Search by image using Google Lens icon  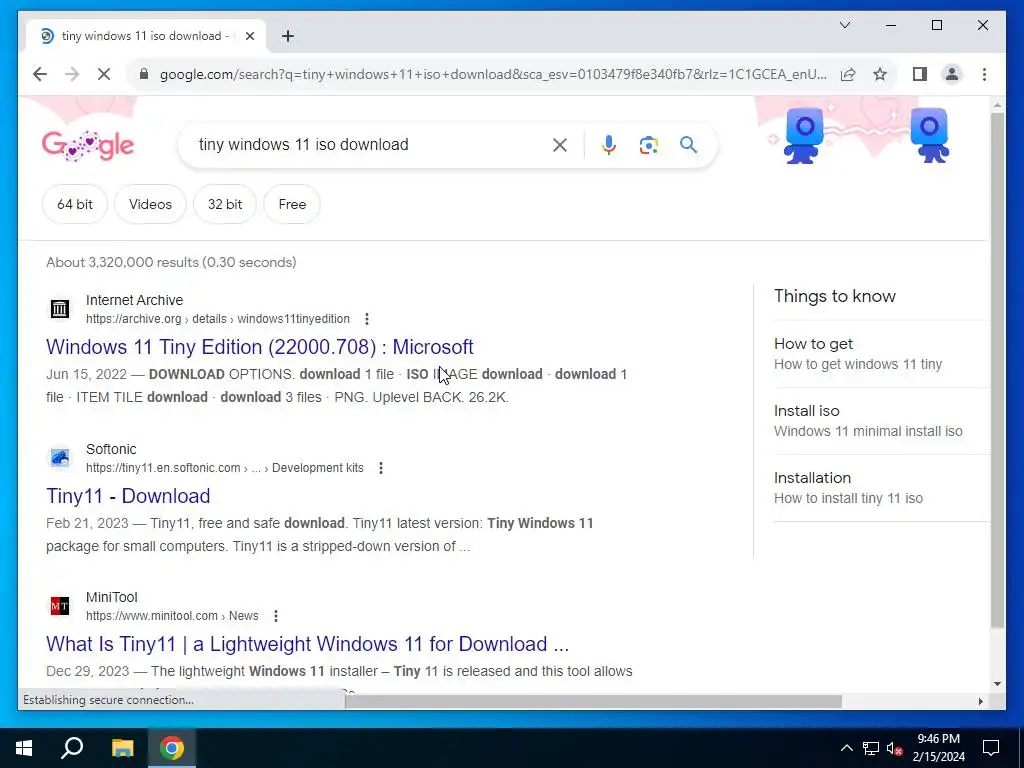(x=648, y=145)
